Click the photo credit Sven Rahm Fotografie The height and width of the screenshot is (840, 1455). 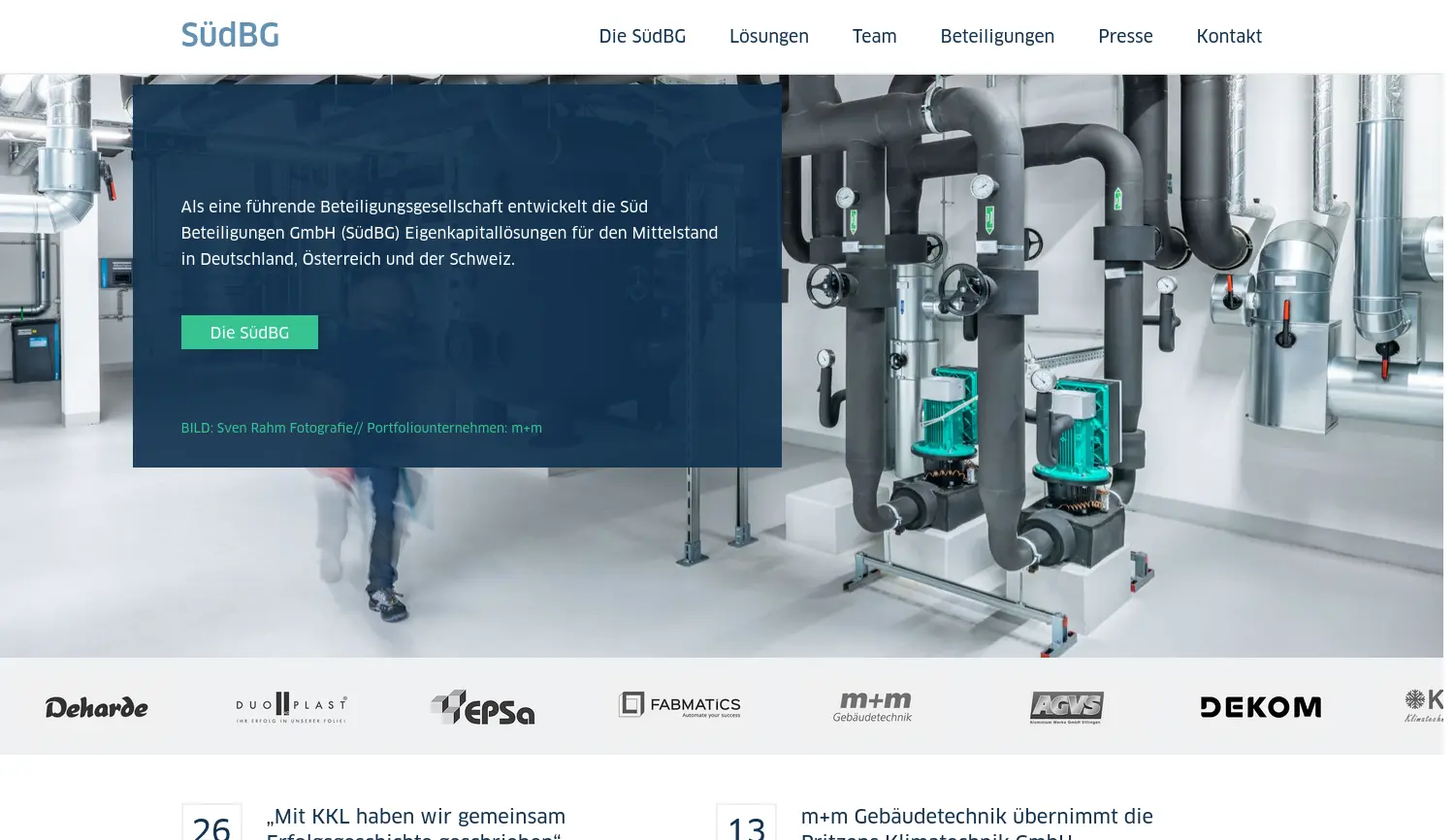(361, 428)
